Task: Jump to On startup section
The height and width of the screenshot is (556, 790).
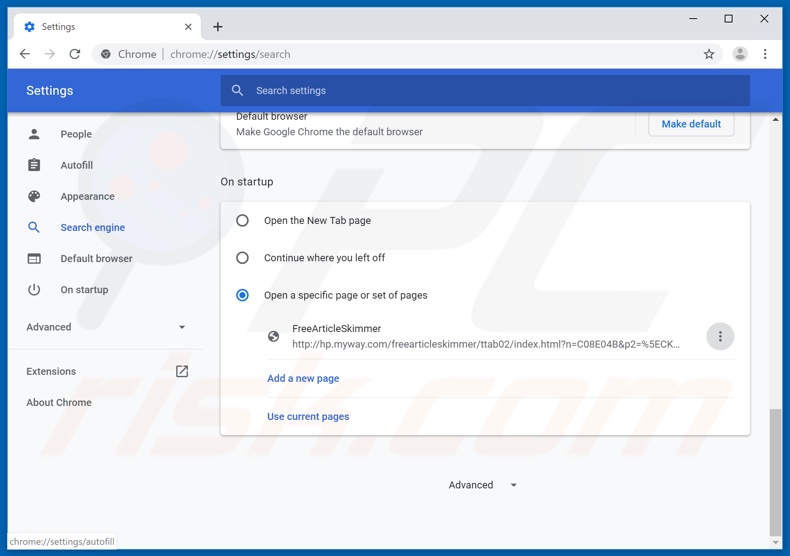Action: (x=84, y=290)
